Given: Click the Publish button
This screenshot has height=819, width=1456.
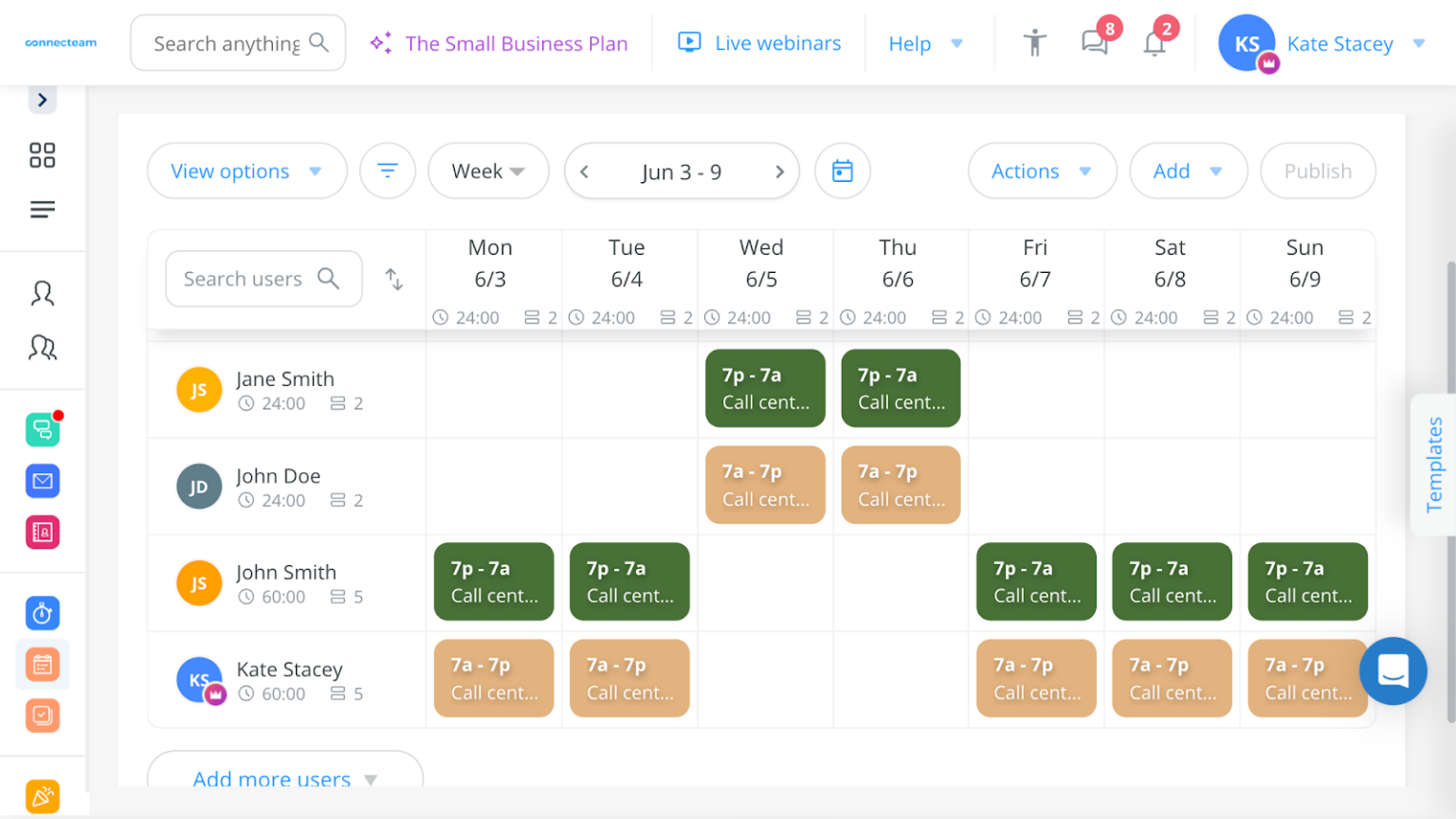Looking at the screenshot, I should click(1317, 171).
